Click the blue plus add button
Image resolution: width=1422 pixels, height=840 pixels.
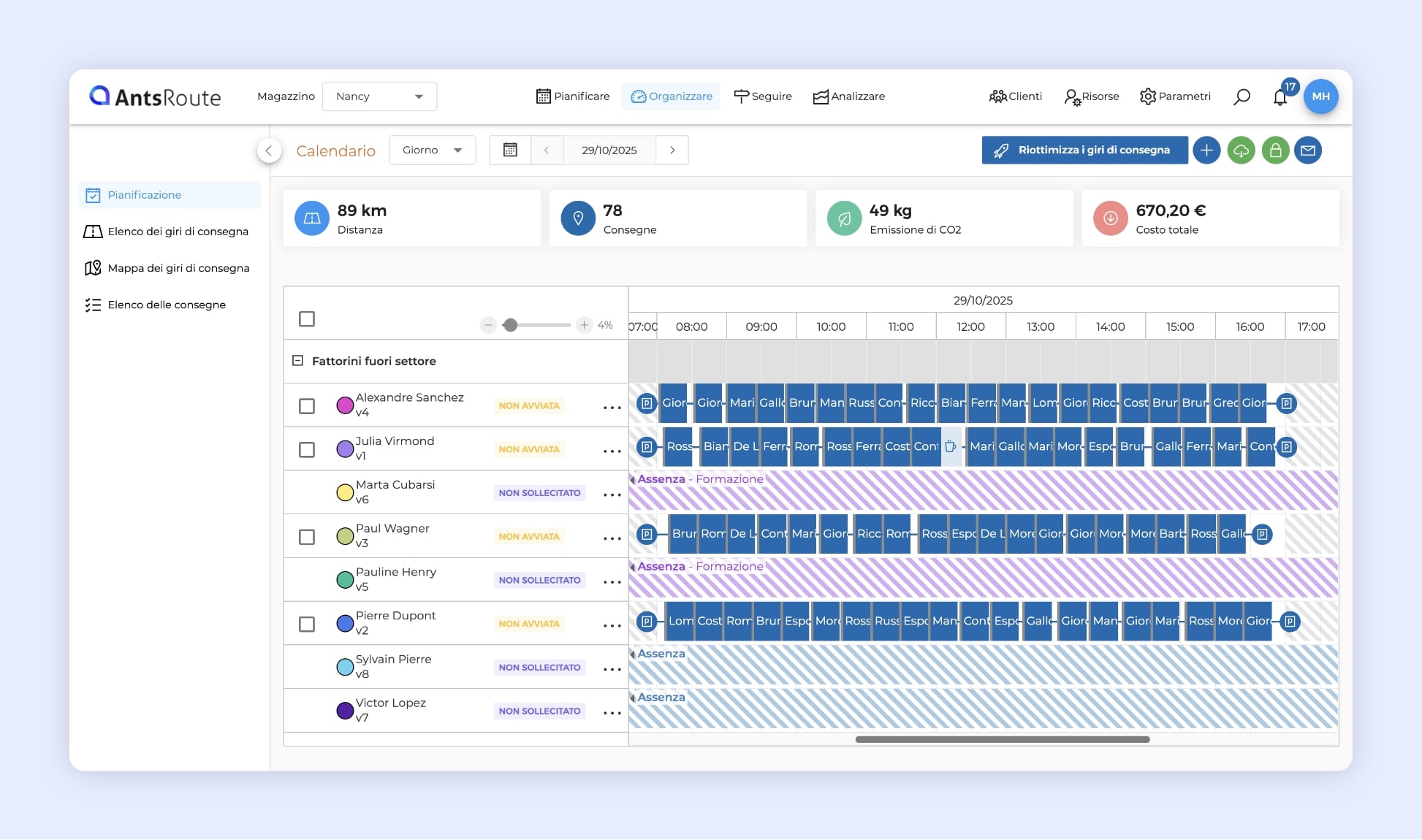point(1206,150)
